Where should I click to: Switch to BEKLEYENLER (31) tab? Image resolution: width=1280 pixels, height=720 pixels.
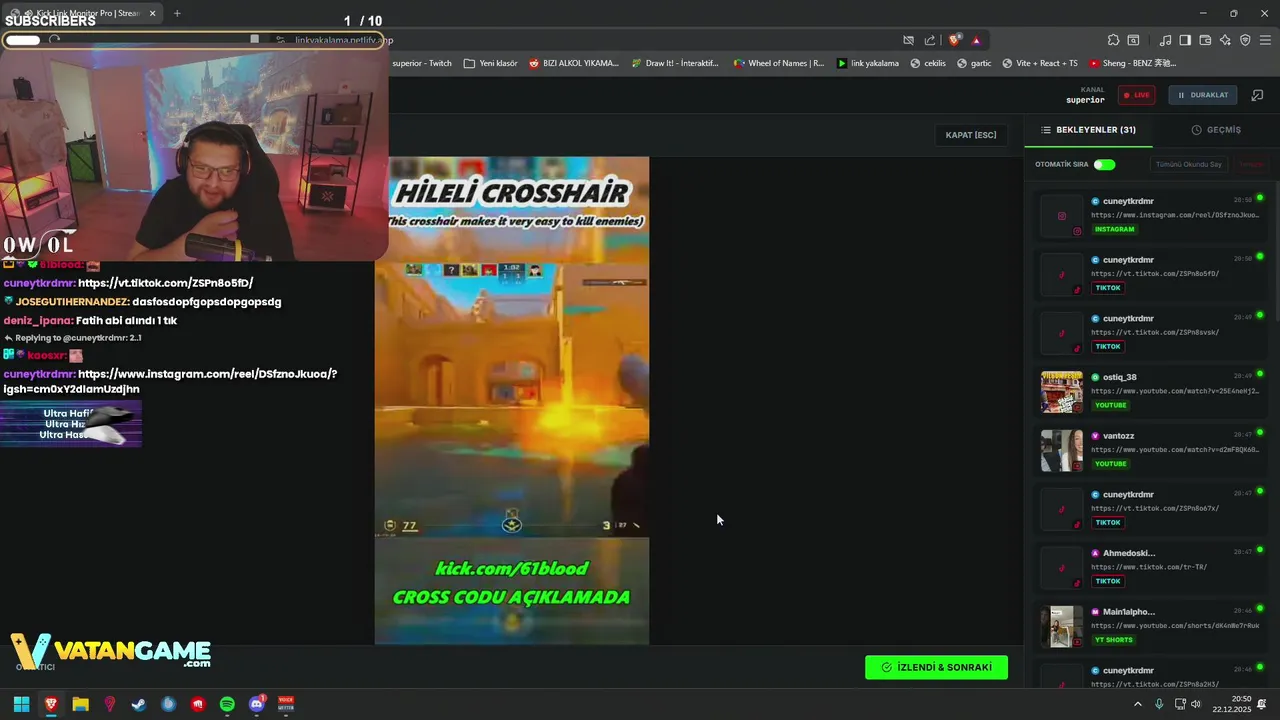pyautogui.click(x=1088, y=130)
